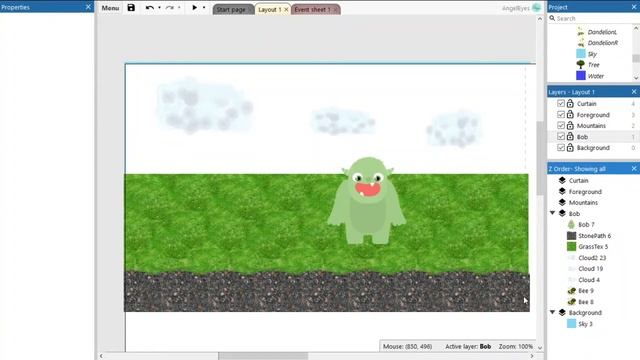640x360 pixels.
Task: Click the Mountains layer icon in Z Order
Action: click(562, 202)
